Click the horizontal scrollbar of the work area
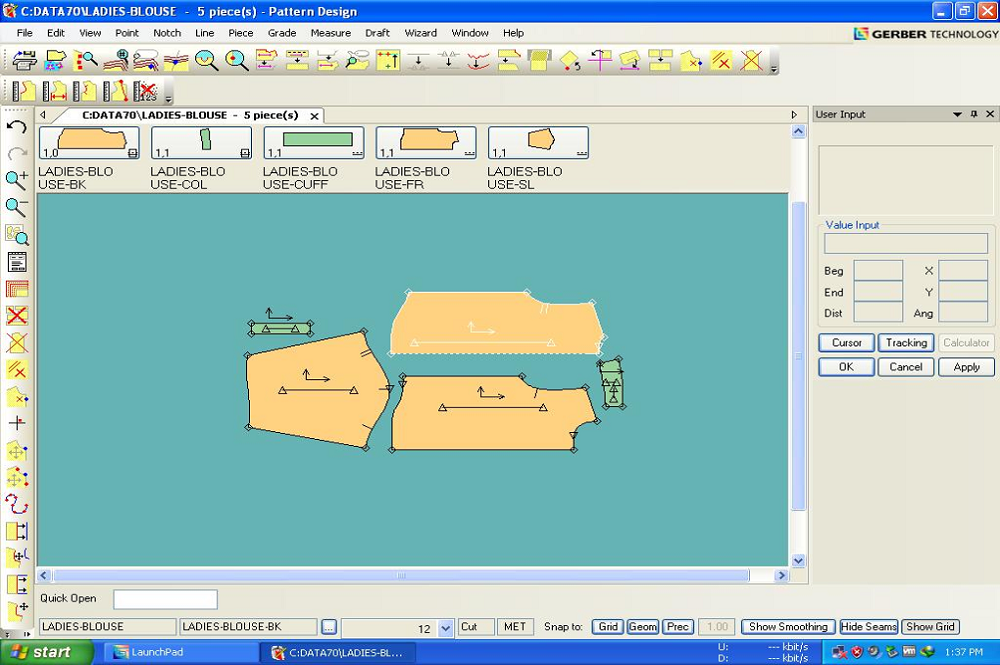 [400, 576]
